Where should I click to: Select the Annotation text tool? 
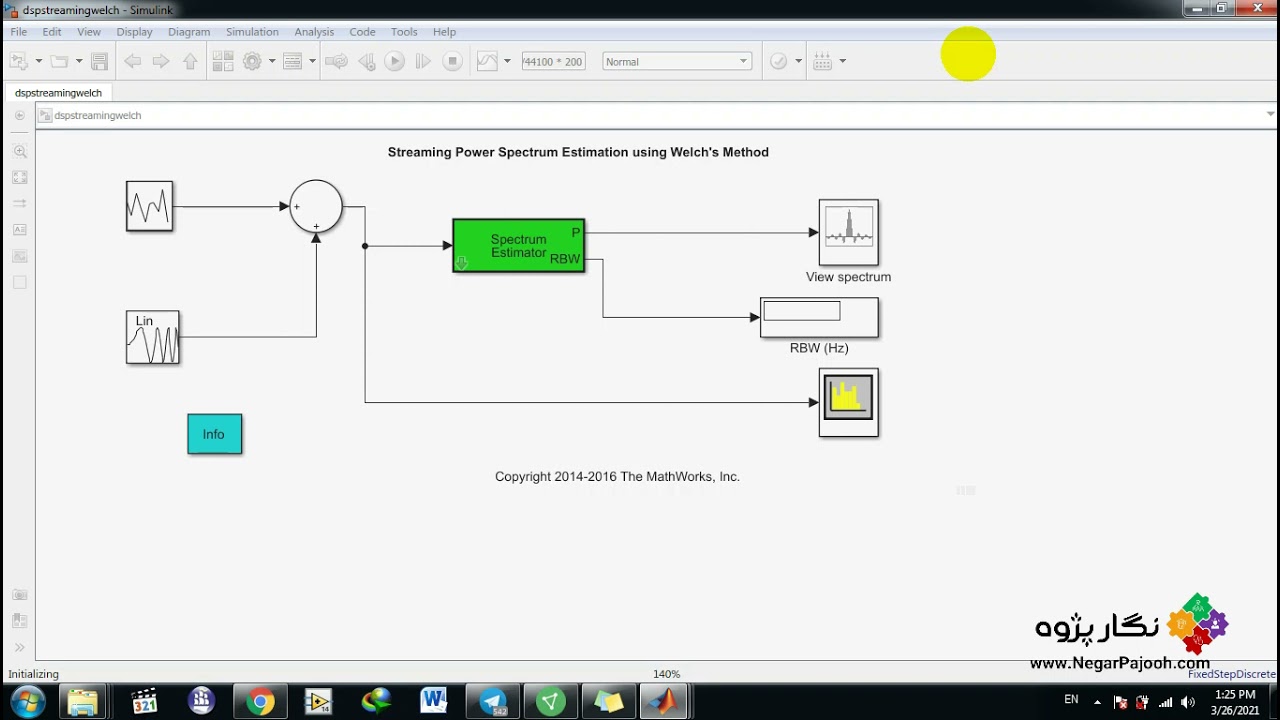19,230
